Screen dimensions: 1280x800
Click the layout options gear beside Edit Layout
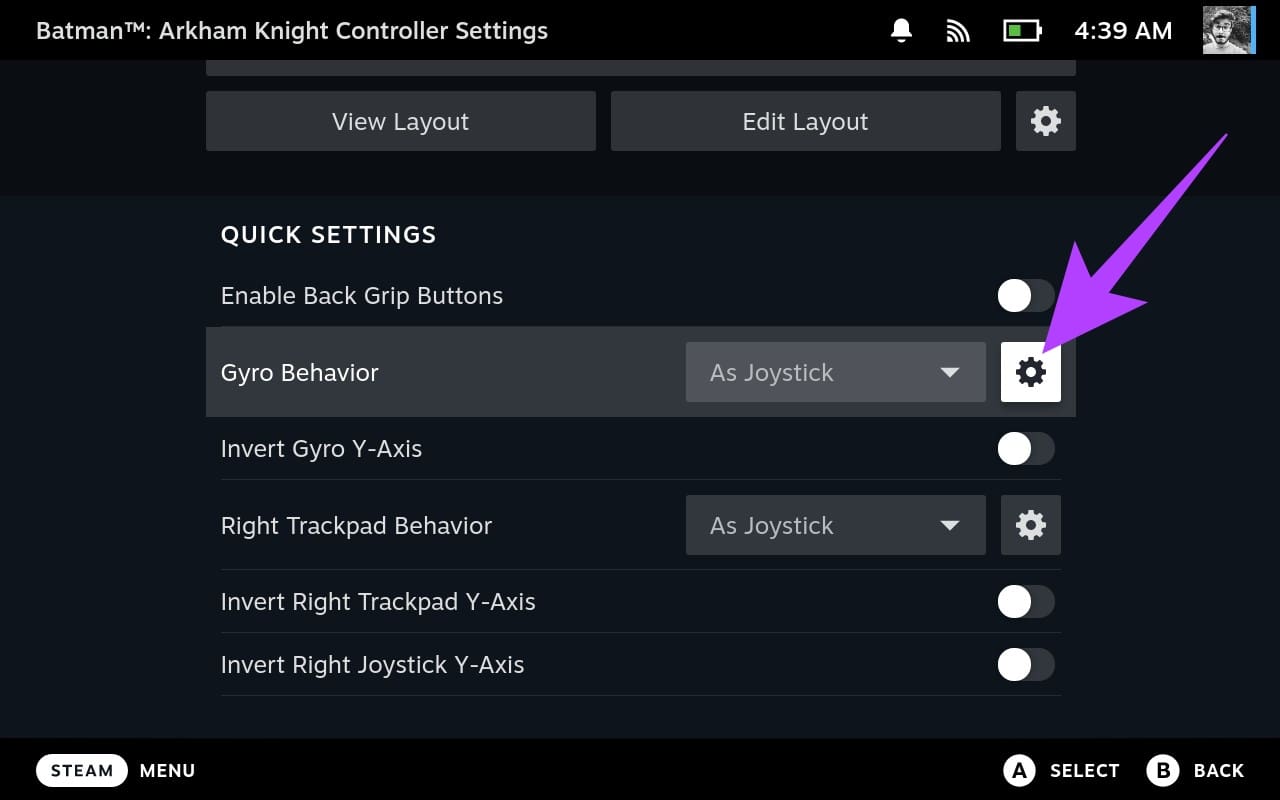pyautogui.click(x=1045, y=121)
